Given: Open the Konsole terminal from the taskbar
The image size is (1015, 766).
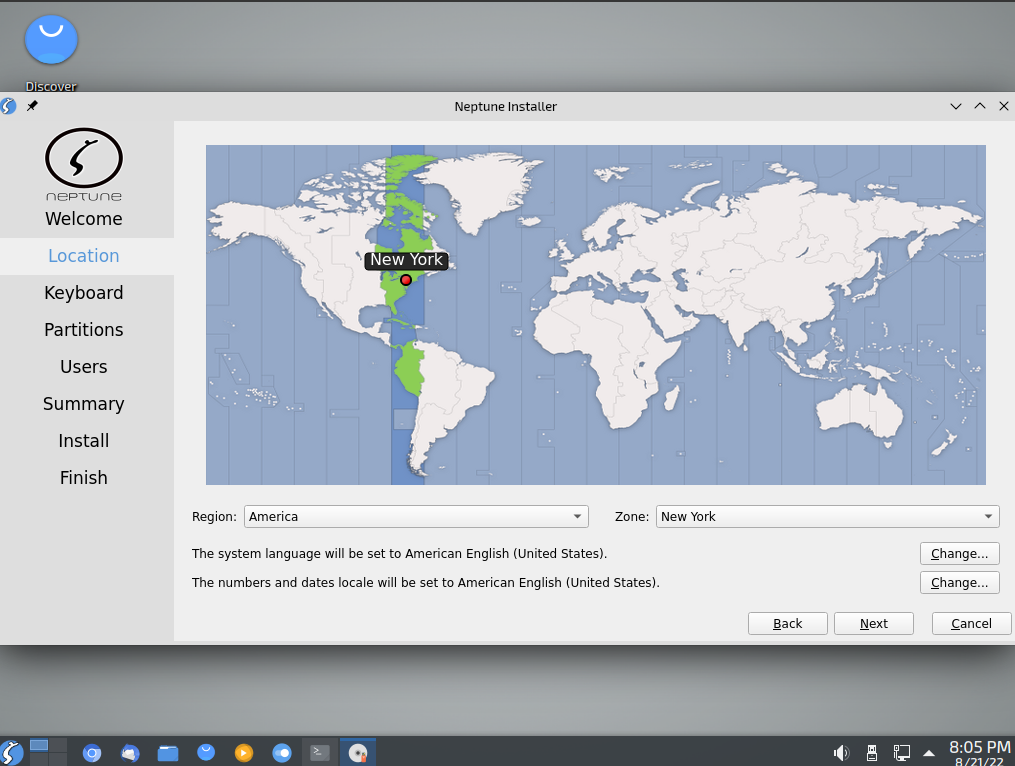Looking at the screenshot, I should 319,752.
